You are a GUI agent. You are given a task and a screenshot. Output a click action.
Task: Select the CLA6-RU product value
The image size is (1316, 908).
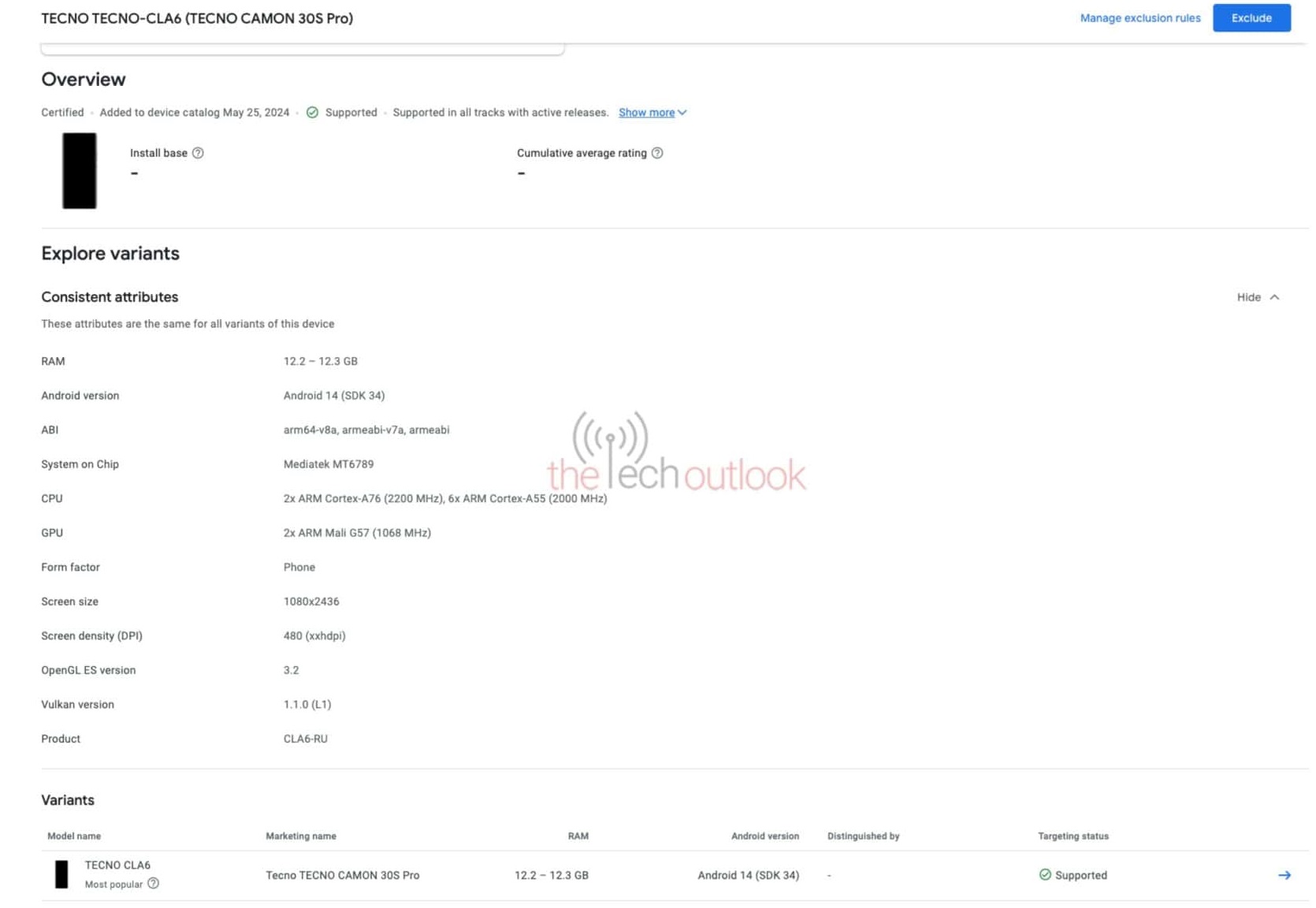(306, 739)
